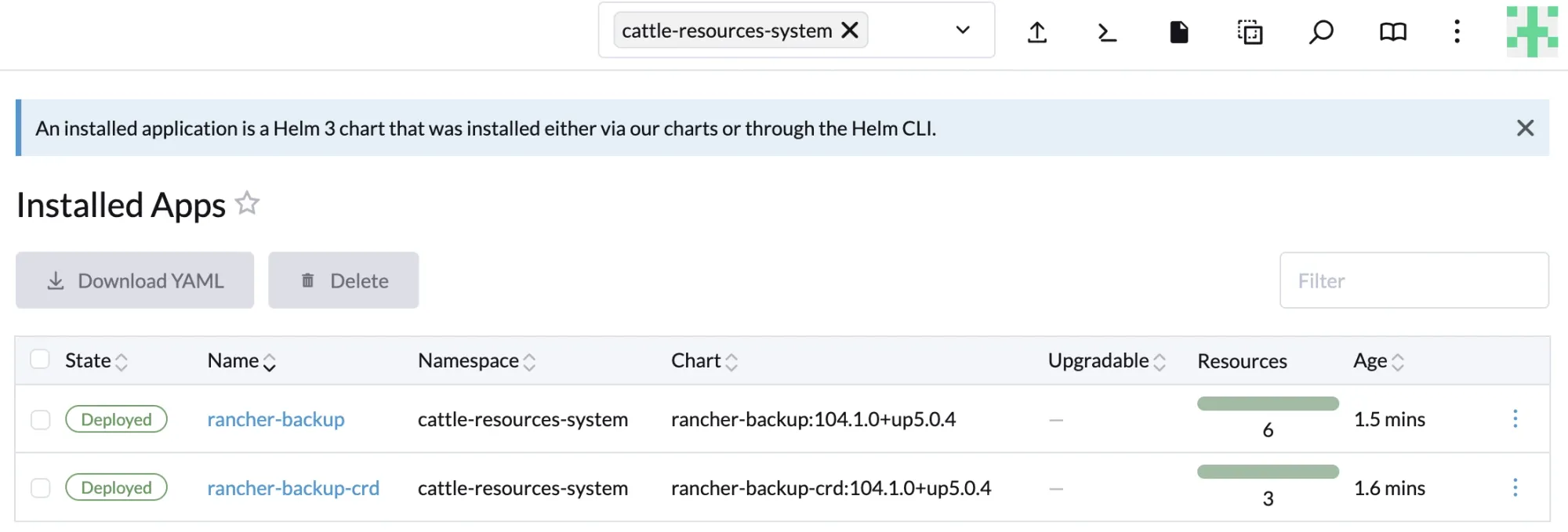Expand the namespace filter dropdown chevron
This screenshot has height=532, width=1568.
(x=963, y=31)
